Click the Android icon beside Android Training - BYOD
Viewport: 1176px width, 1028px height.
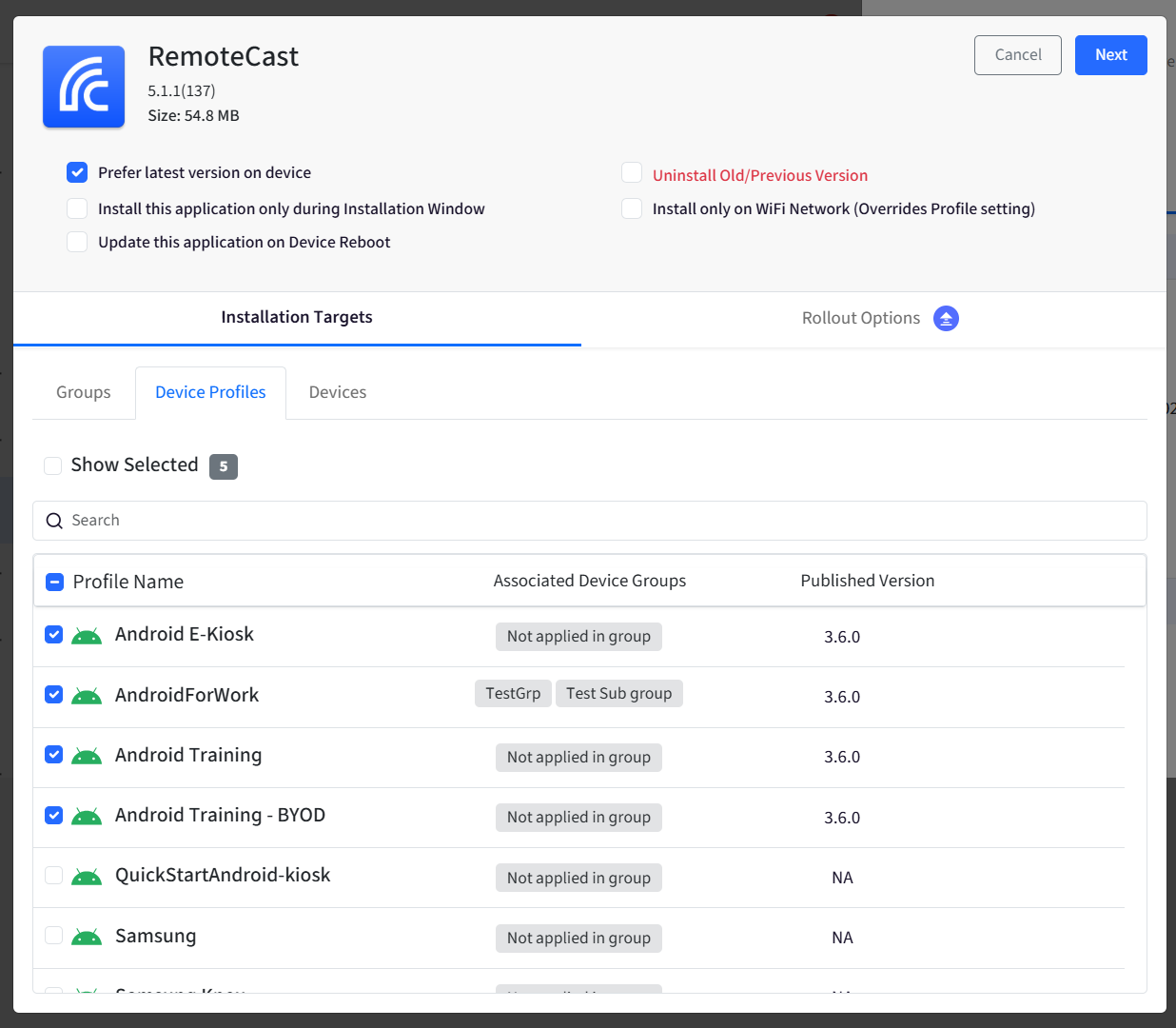click(x=87, y=817)
